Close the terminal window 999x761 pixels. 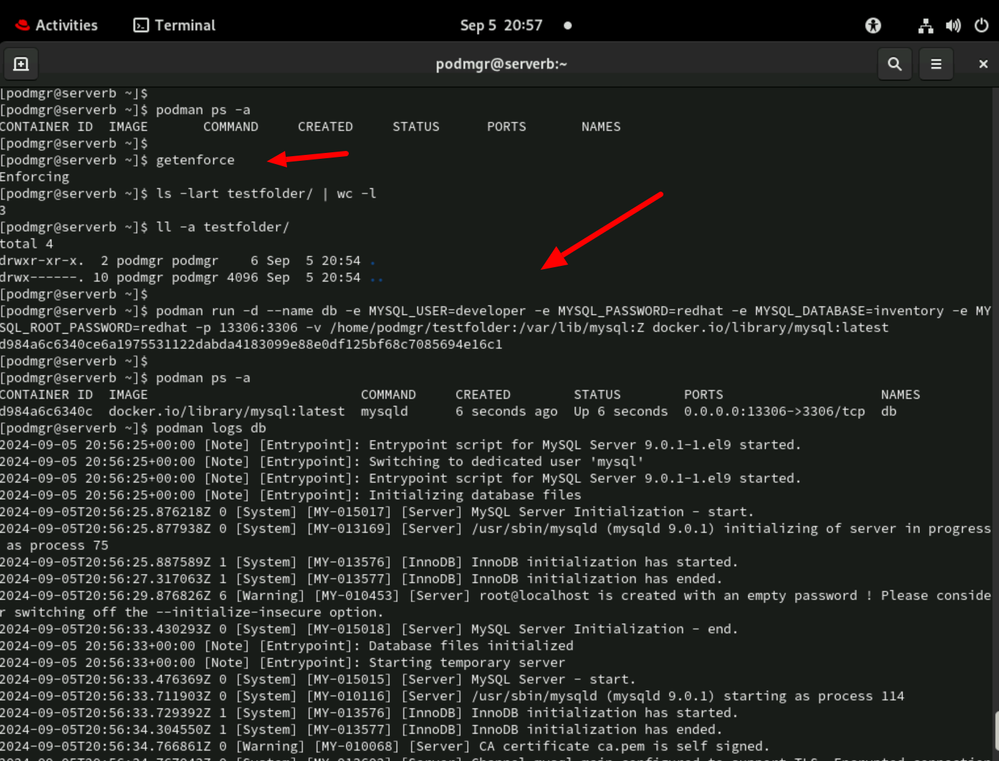(x=982, y=64)
